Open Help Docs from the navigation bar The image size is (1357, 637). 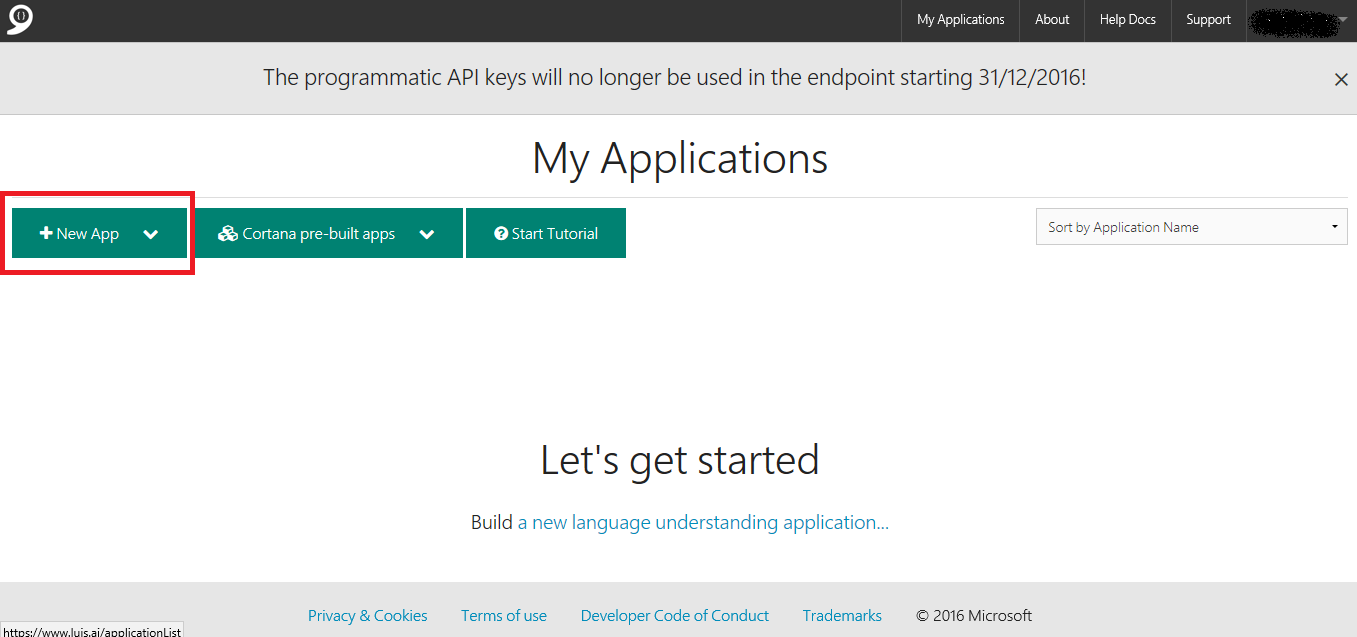[1128, 20]
